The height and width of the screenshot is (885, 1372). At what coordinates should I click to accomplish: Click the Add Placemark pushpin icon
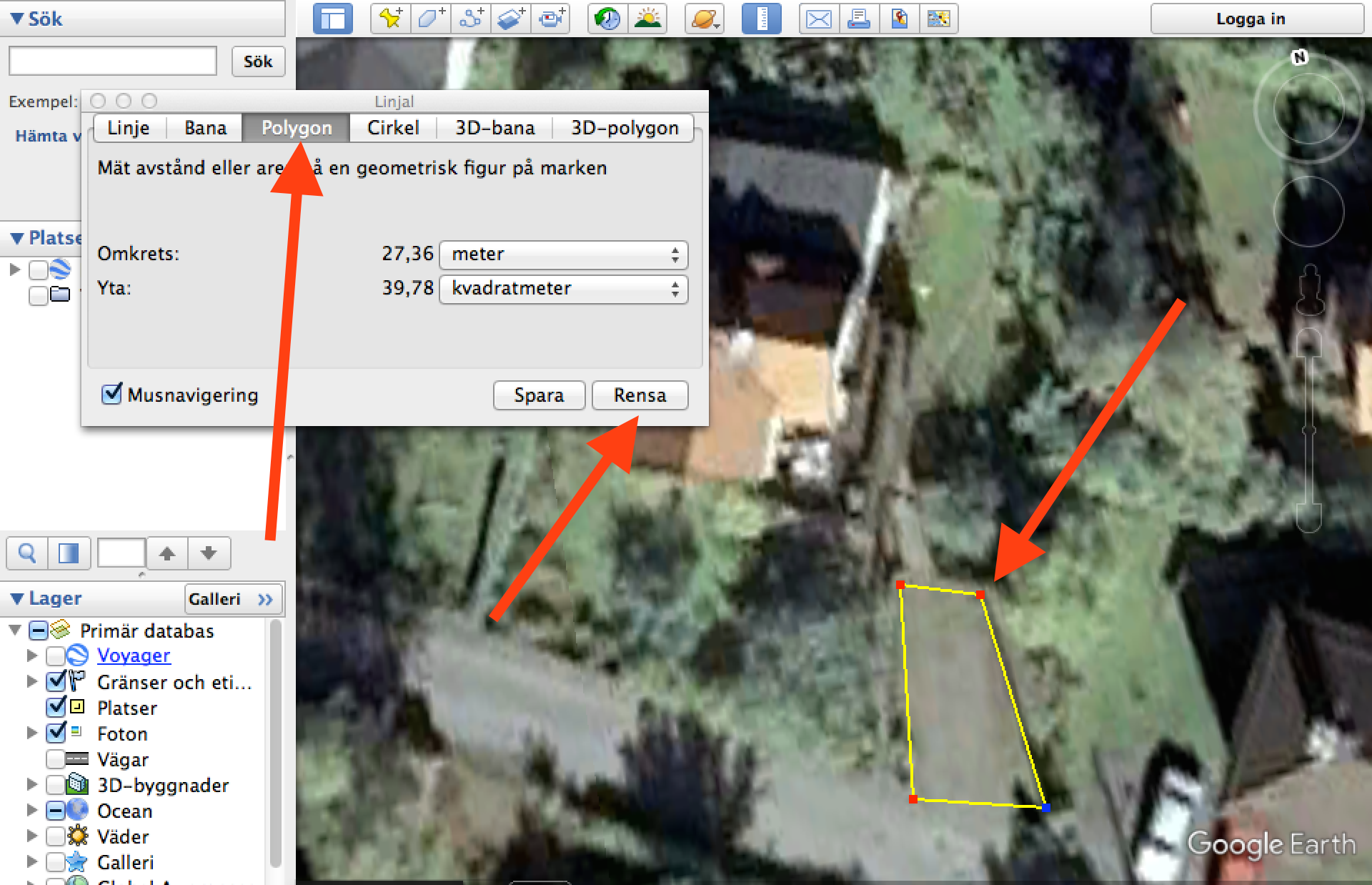pos(390,19)
